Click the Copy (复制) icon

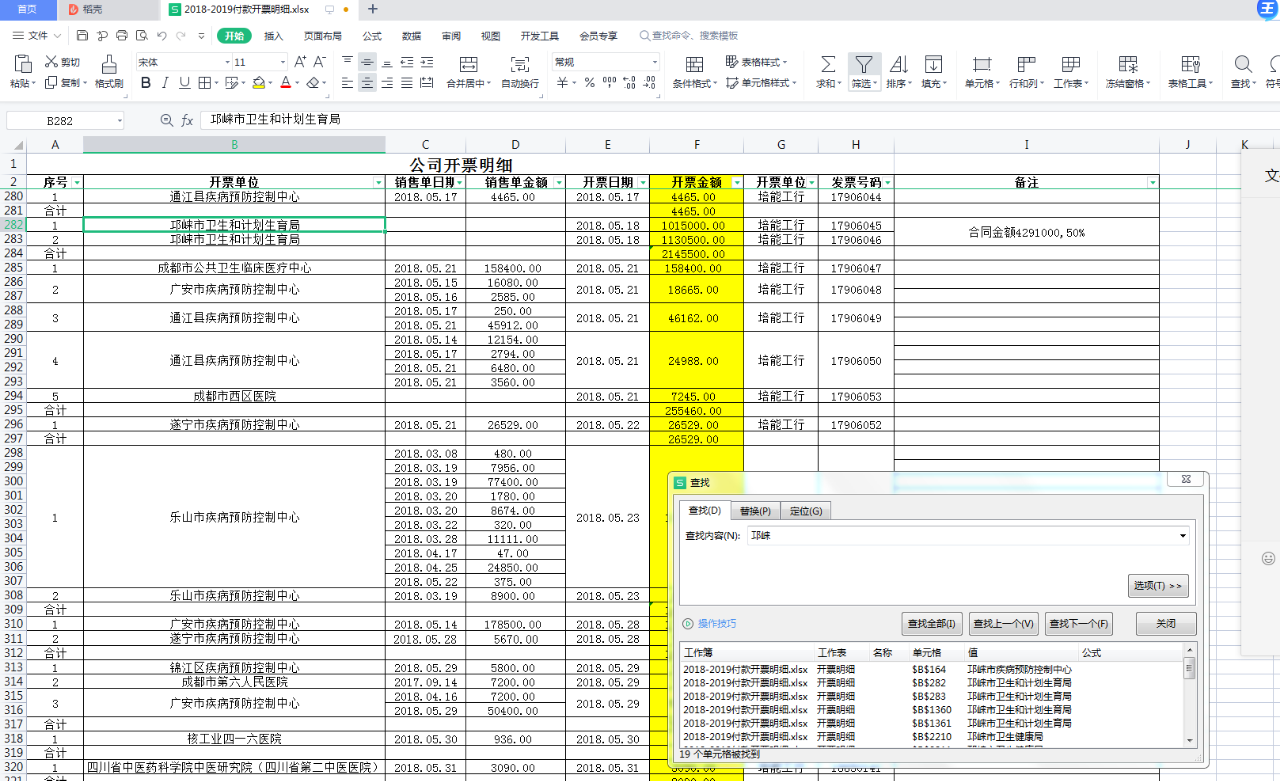point(51,83)
